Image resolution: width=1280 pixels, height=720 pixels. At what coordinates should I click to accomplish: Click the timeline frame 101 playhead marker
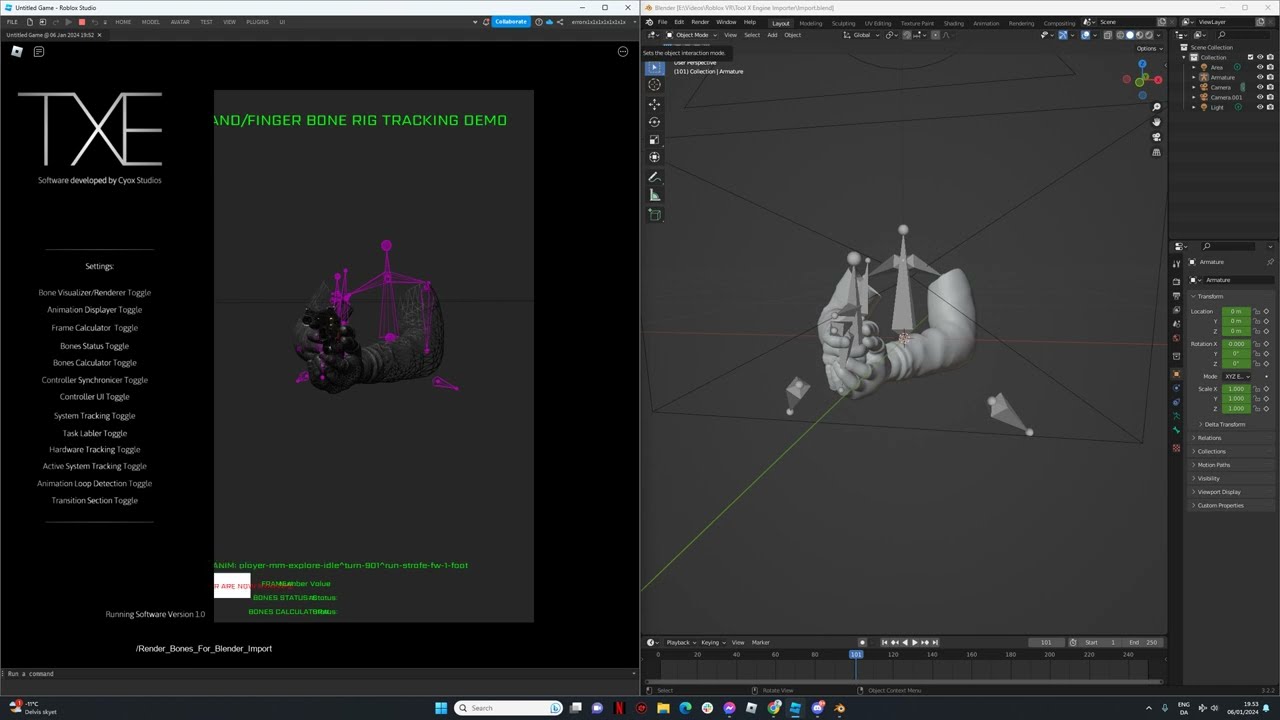tap(856, 654)
